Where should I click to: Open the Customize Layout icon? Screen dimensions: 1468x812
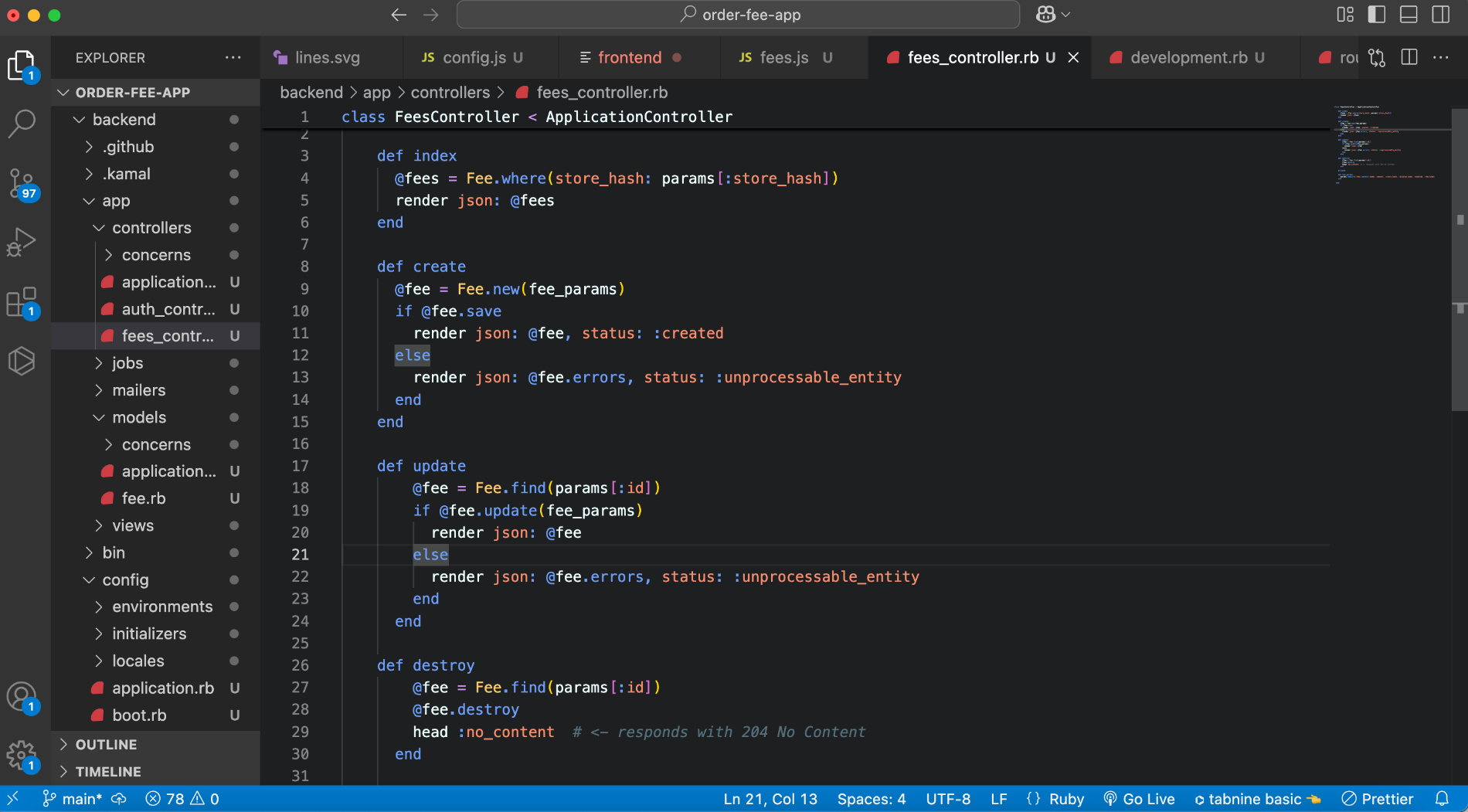[1345, 15]
